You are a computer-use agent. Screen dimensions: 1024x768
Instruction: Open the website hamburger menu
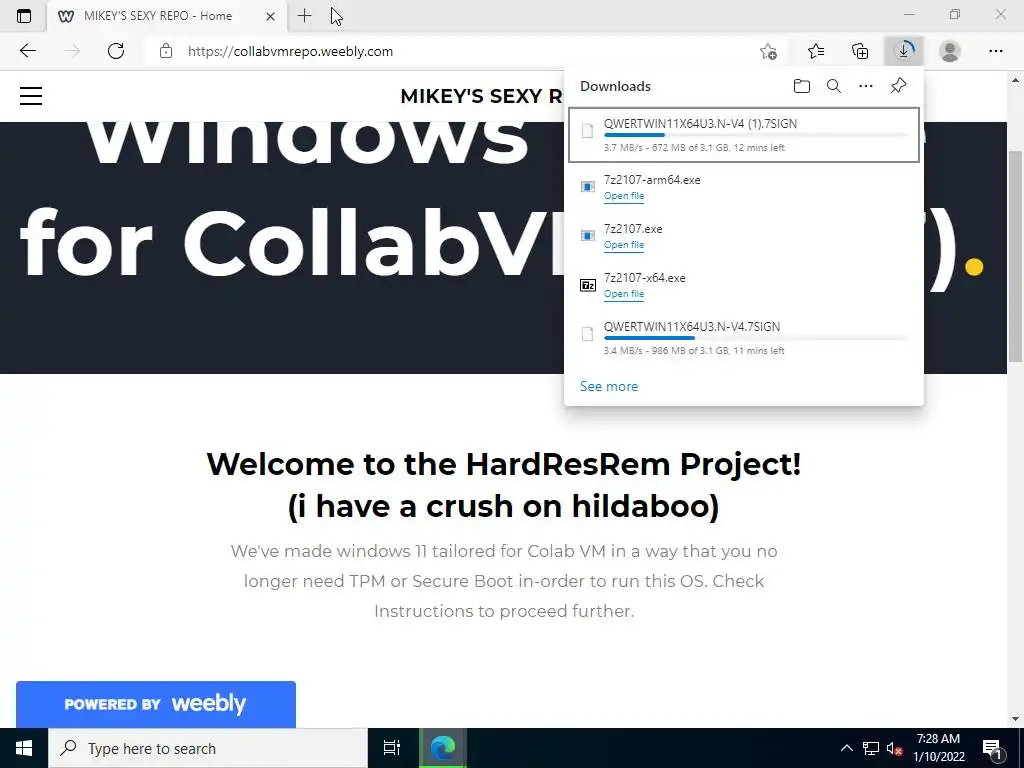pyautogui.click(x=31, y=96)
